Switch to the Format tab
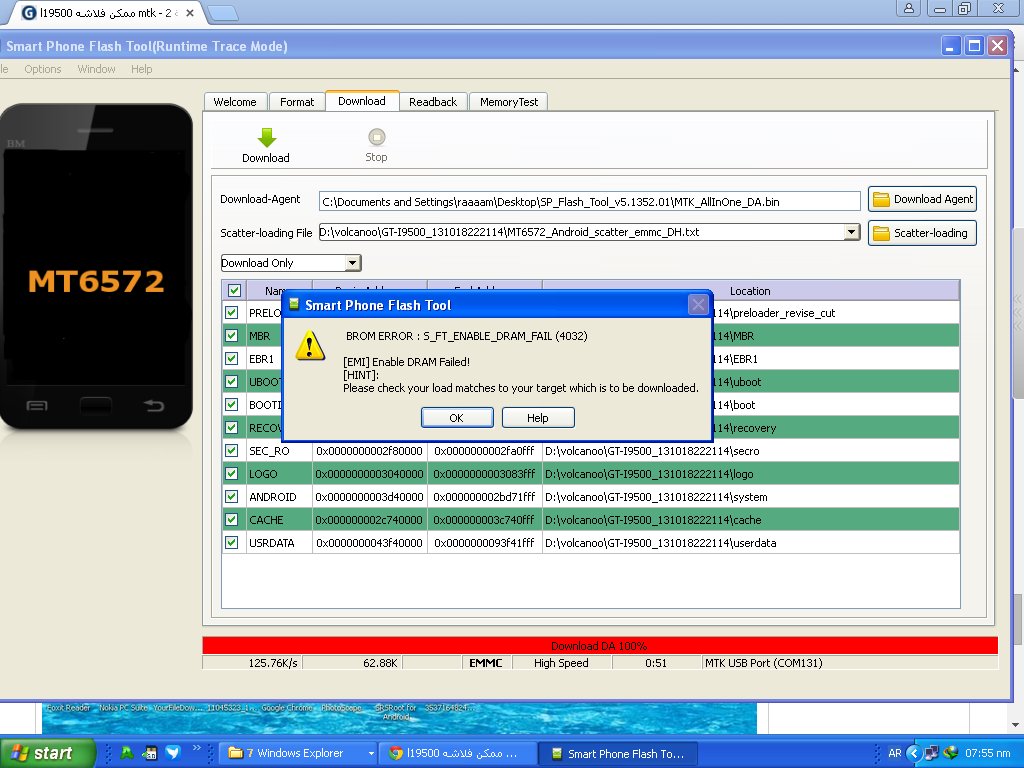This screenshot has height=768, width=1024. click(297, 102)
